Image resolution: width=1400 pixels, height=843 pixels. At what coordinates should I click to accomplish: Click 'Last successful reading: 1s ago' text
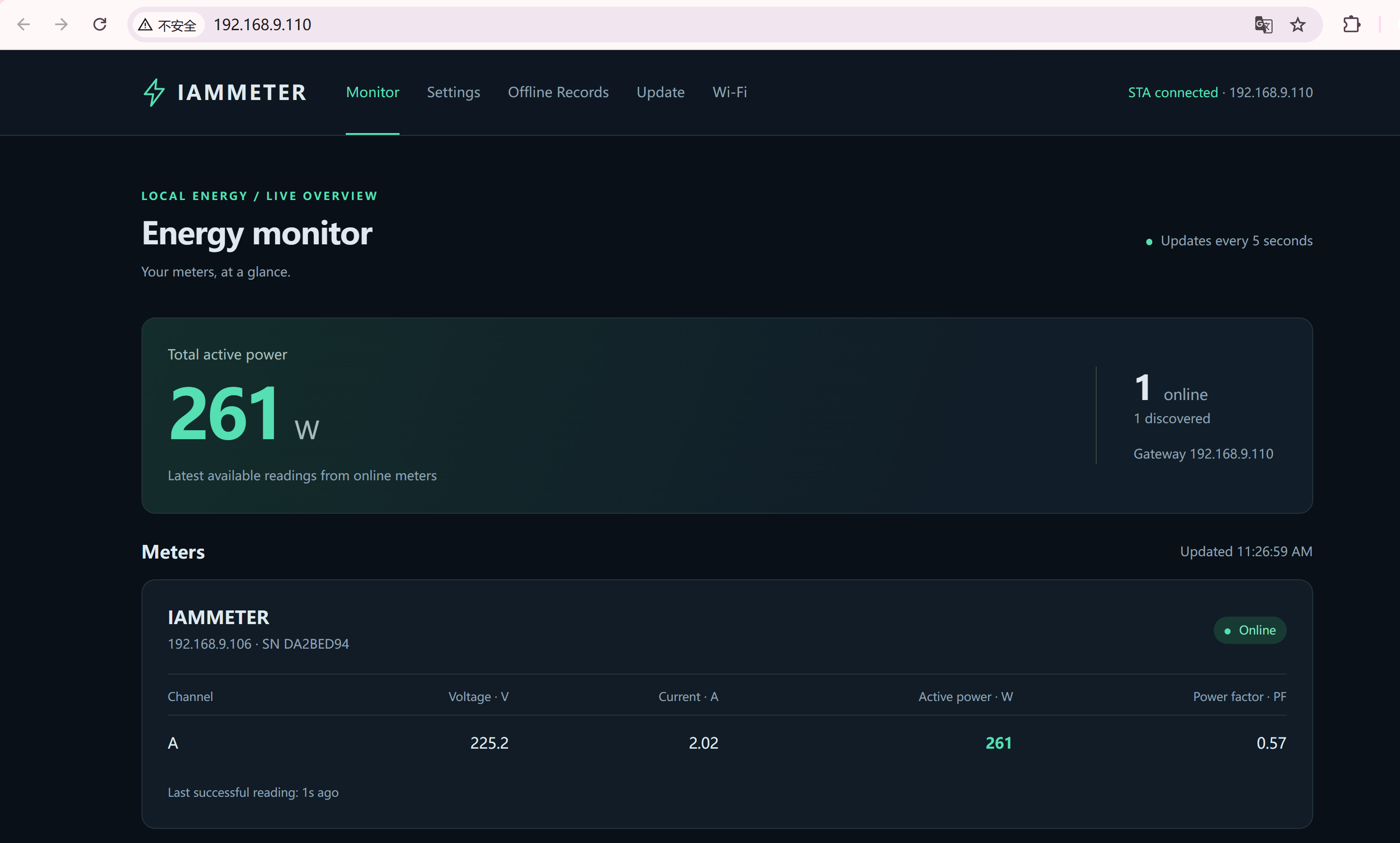(253, 793)
